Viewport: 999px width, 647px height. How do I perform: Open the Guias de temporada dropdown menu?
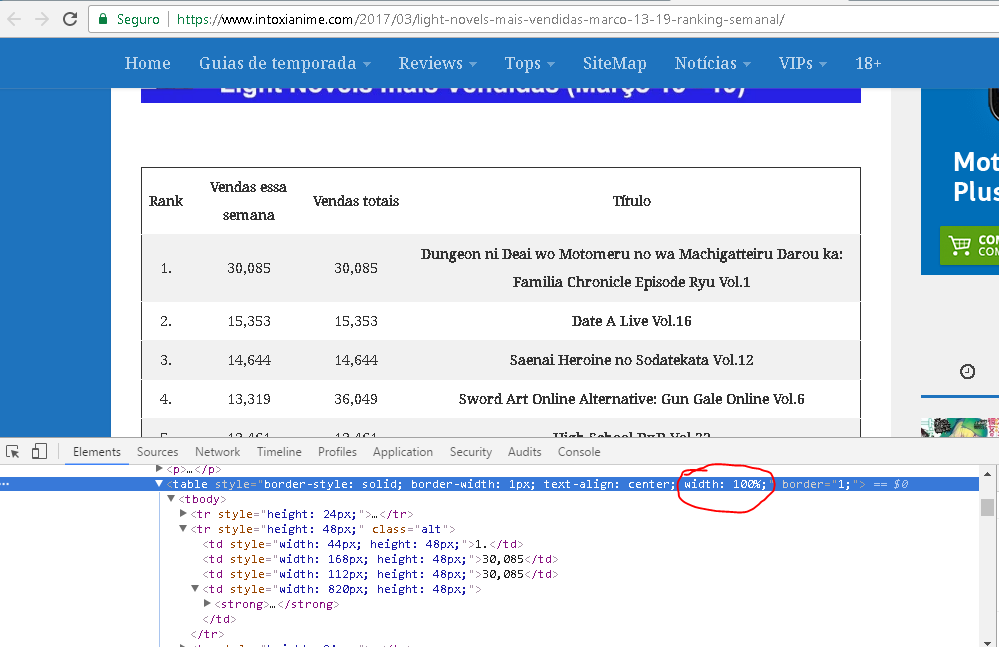284,63
